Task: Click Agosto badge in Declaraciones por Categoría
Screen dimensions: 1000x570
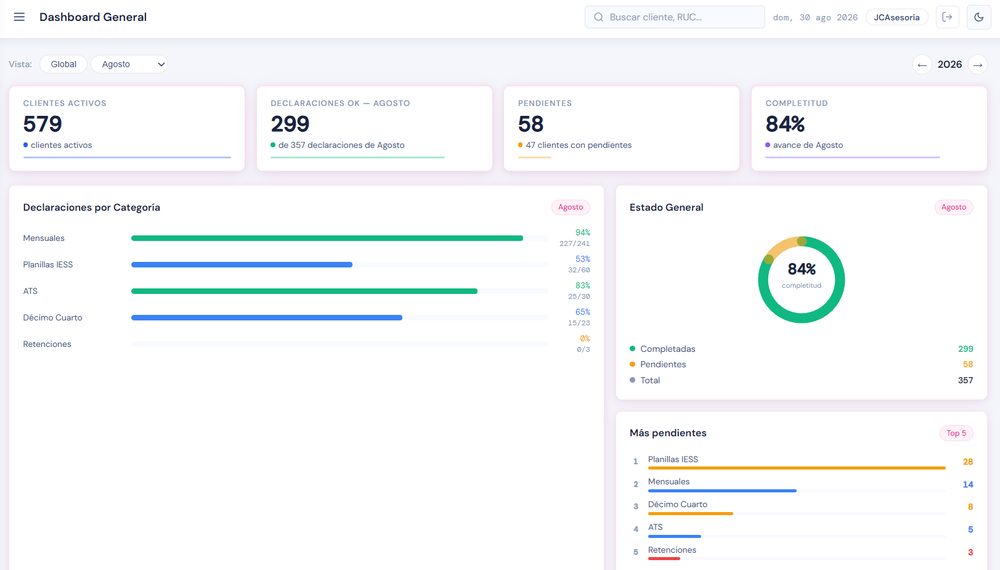Action: pyautogui.click(x=571, y=207)
